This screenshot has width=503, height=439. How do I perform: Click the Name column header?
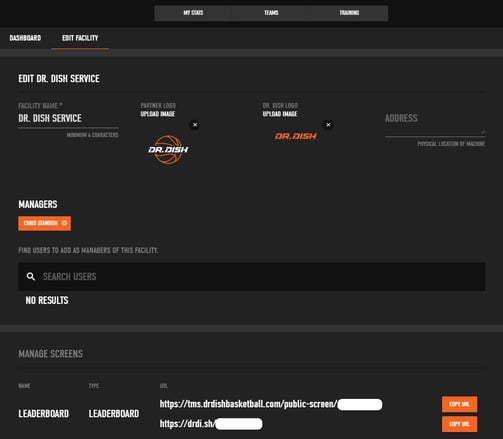[x=24, y=386]
